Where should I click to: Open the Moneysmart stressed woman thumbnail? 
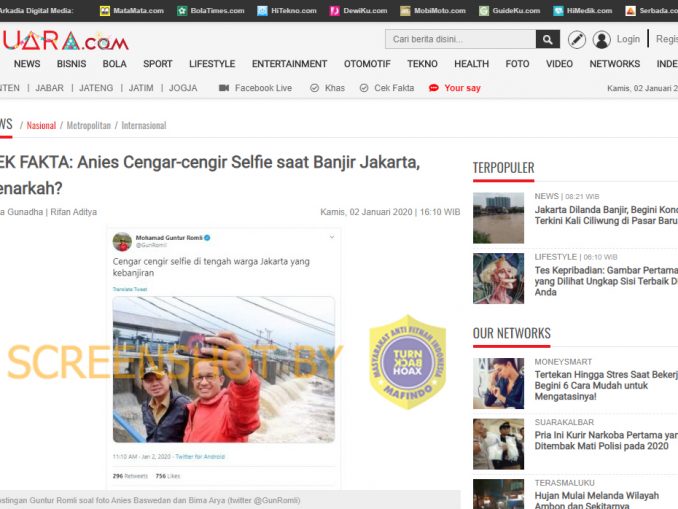point(498,383)
